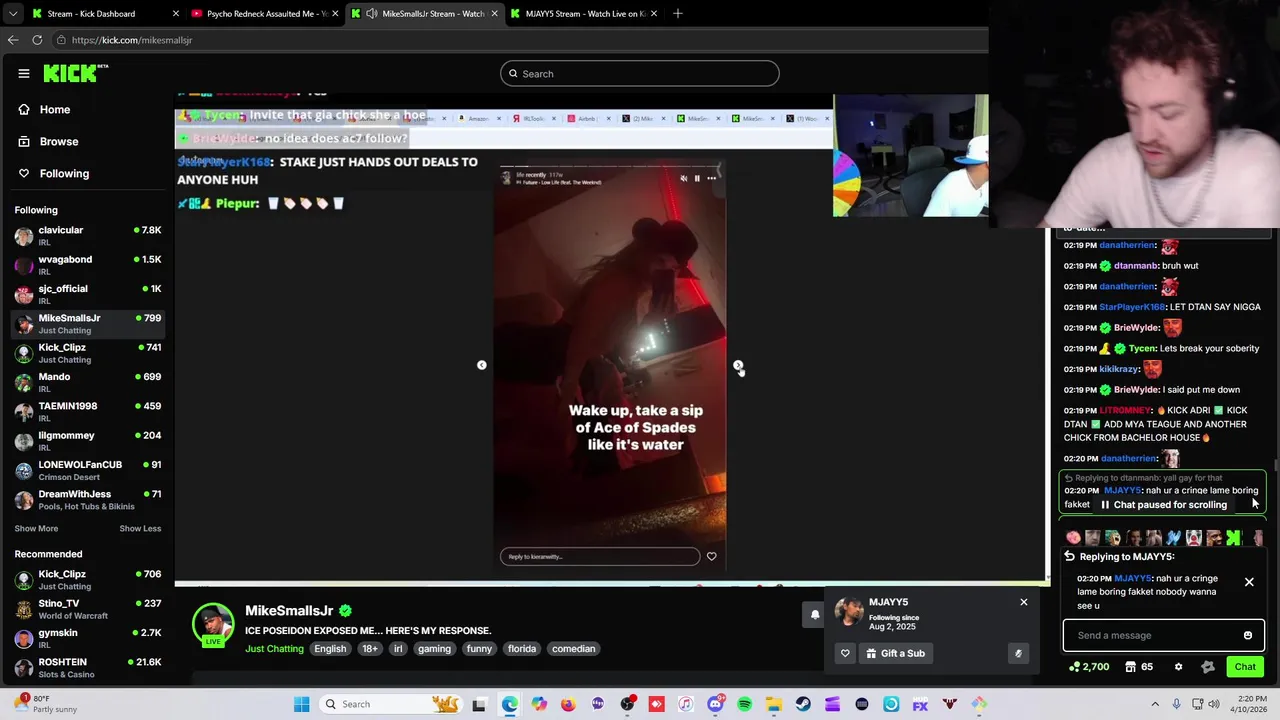The height and width of the screenshot is (720, 1280).
Task: Click channel points balance 2,700
Action: 1089,667
